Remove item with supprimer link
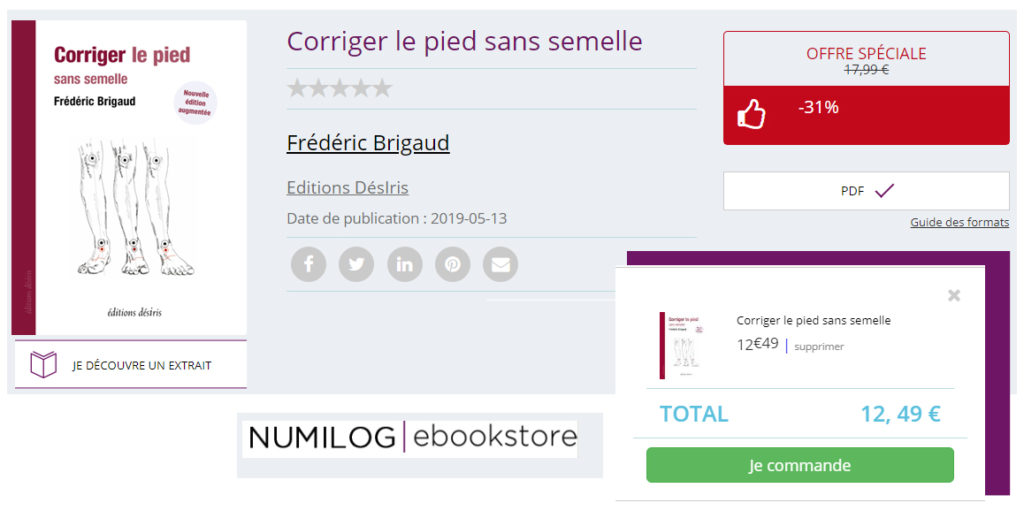 click(x=819, y=347)
